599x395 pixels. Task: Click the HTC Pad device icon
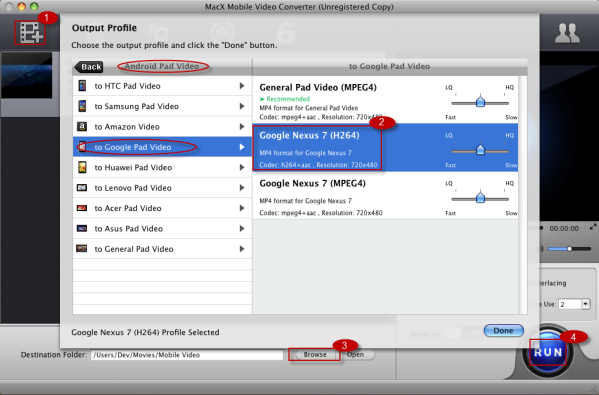[x=82, y=86]
